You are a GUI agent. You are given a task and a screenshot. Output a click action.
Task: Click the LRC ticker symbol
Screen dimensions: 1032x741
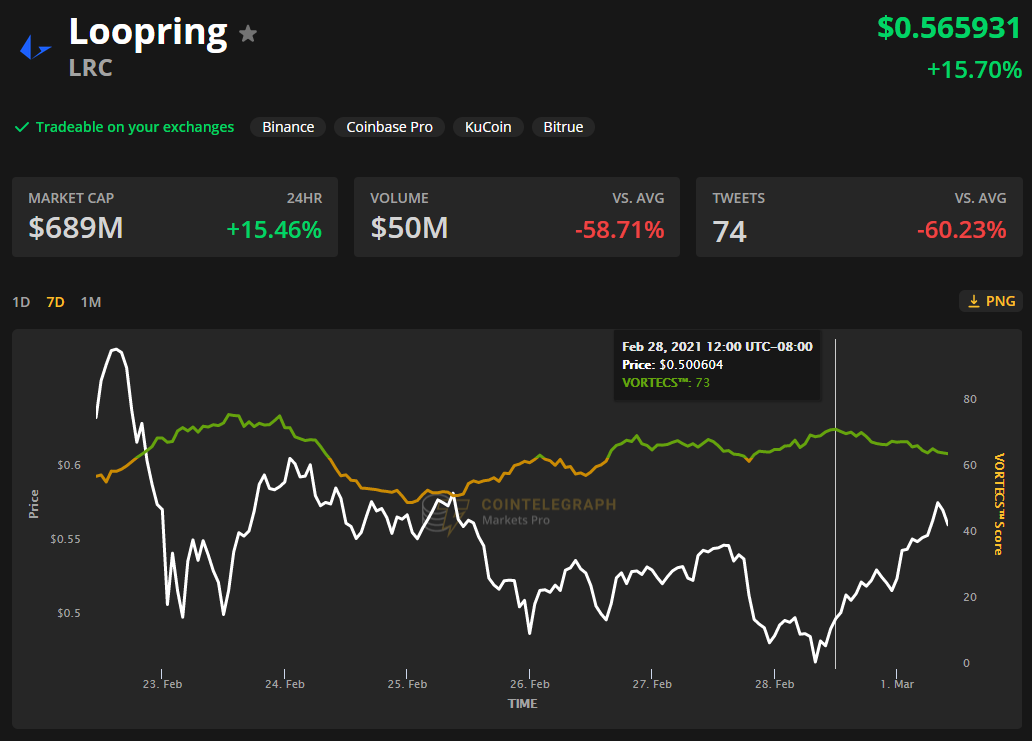point(91,68)
